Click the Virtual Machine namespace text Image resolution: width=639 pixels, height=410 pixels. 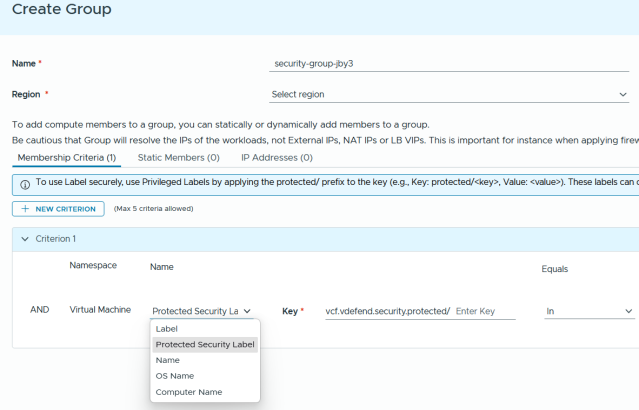pyautogui.click(x=100, y=310)
